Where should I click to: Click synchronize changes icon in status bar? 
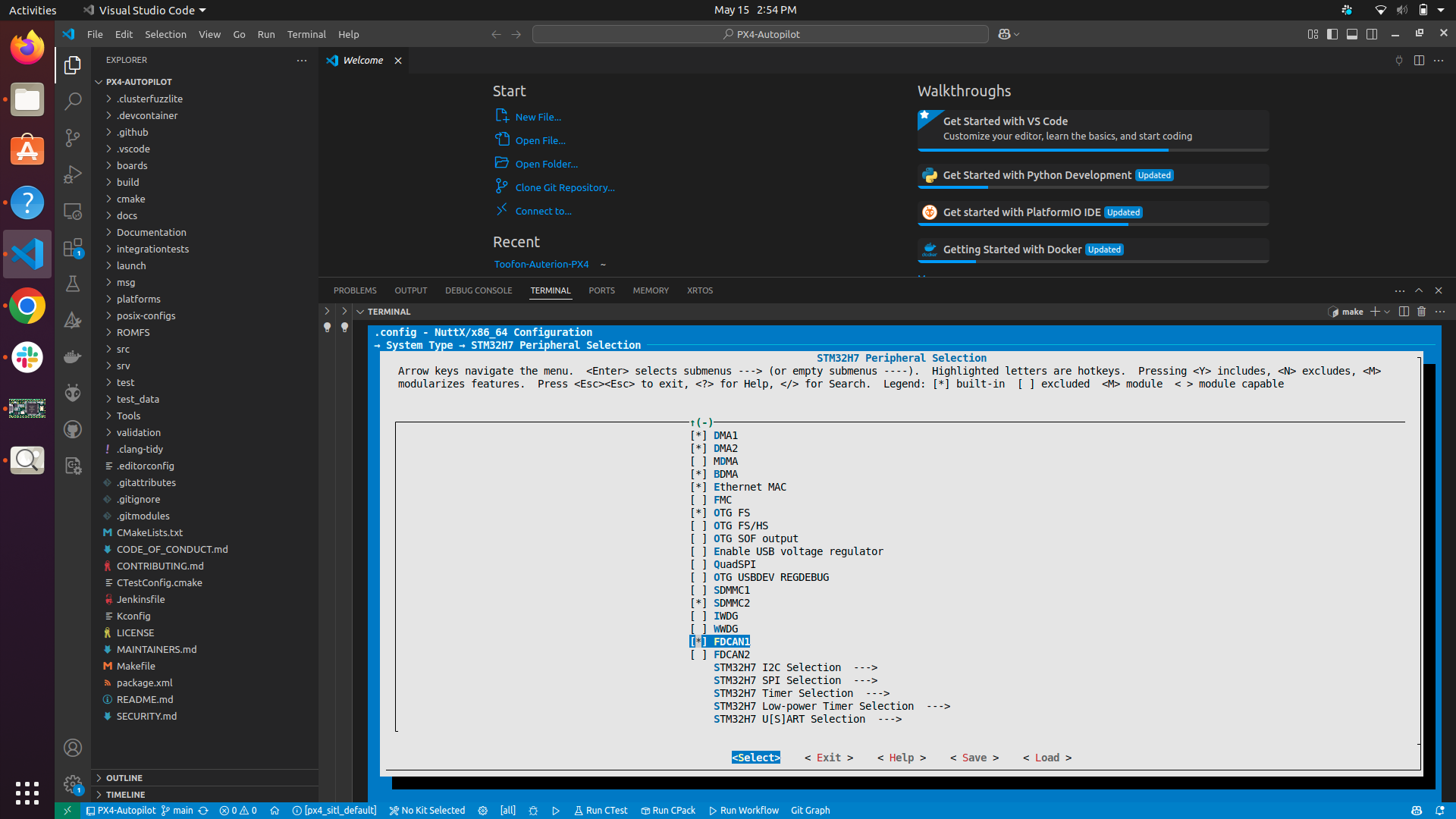pyautogui.click(x=203, y=811)
